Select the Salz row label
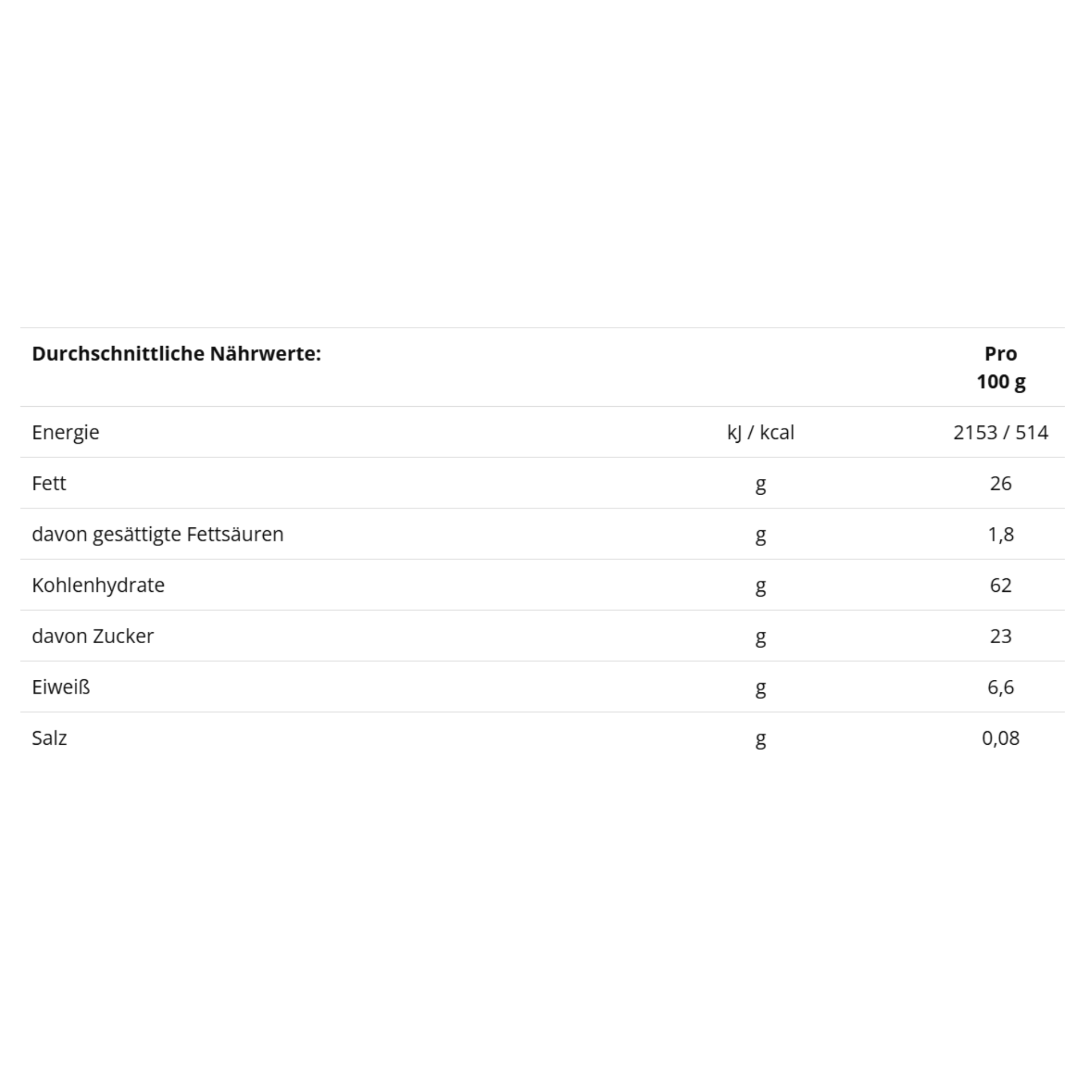The height and width of the screenshot is (1092, 1092). point(50,738)
